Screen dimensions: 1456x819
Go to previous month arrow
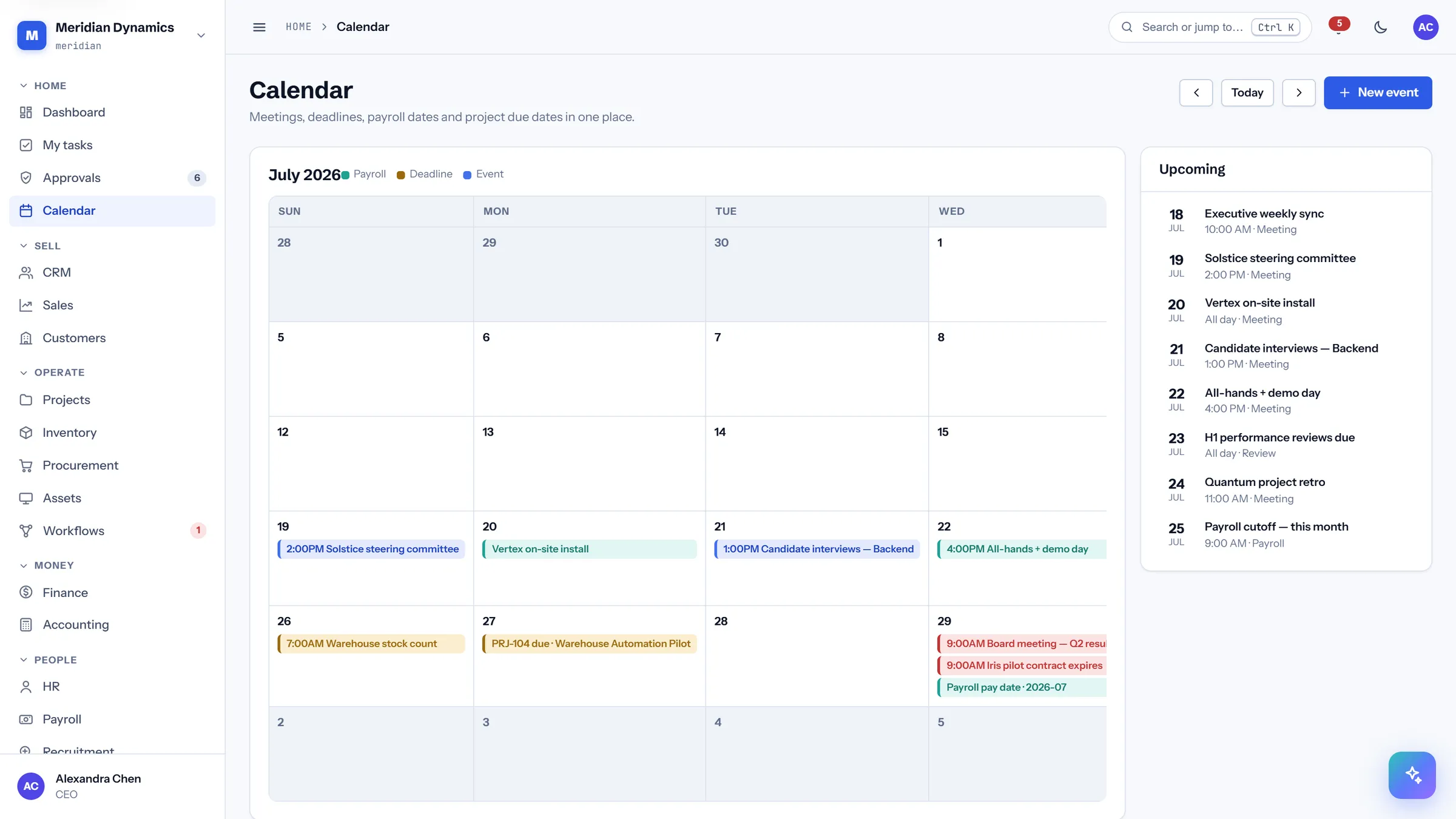(1196, 93)
